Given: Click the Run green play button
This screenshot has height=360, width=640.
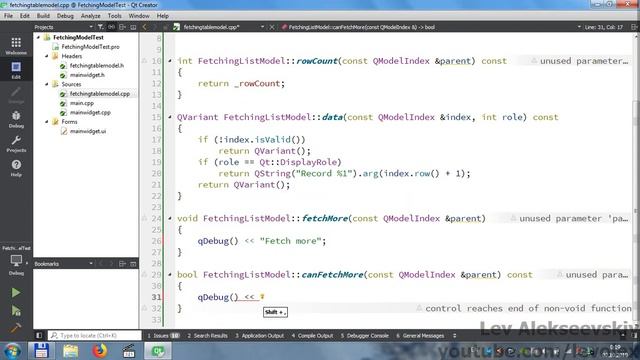Looking at the screenshot, I should 16,292.
